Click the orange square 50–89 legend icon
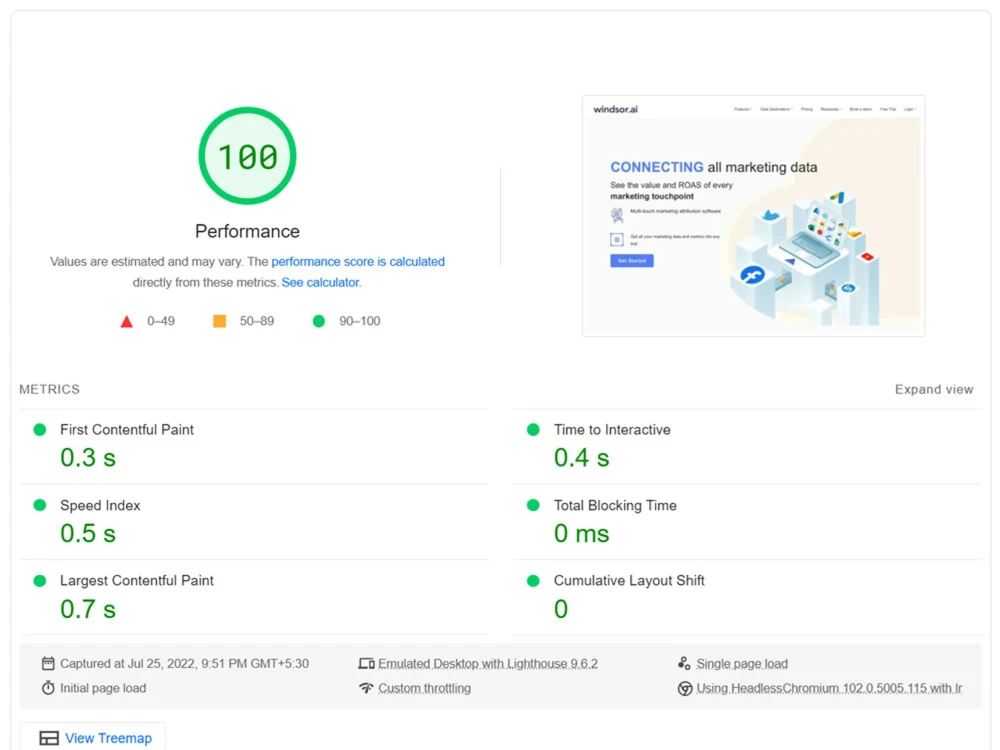Viewport: 1000px width, 750px height. [x=219, y=321]
